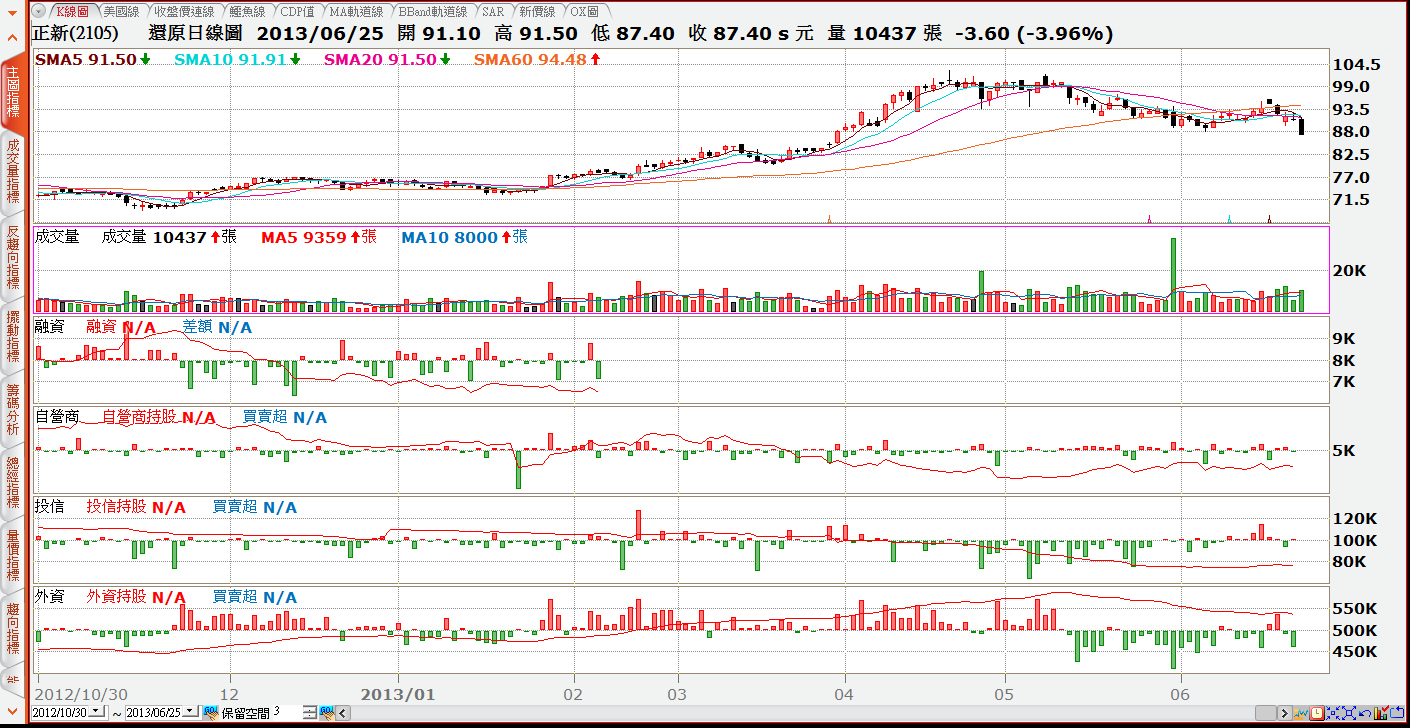Select 成交量指標 in the left sidebar

[x=12, y=172]
